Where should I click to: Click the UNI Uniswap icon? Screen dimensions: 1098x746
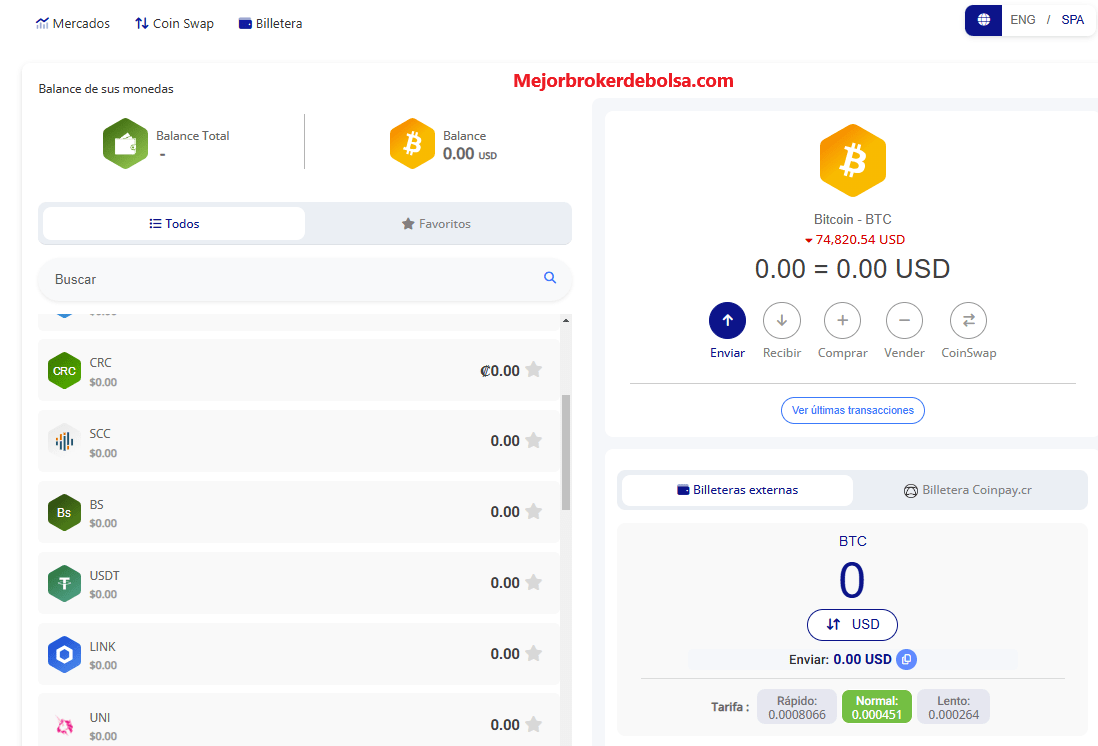coord(64,726)
